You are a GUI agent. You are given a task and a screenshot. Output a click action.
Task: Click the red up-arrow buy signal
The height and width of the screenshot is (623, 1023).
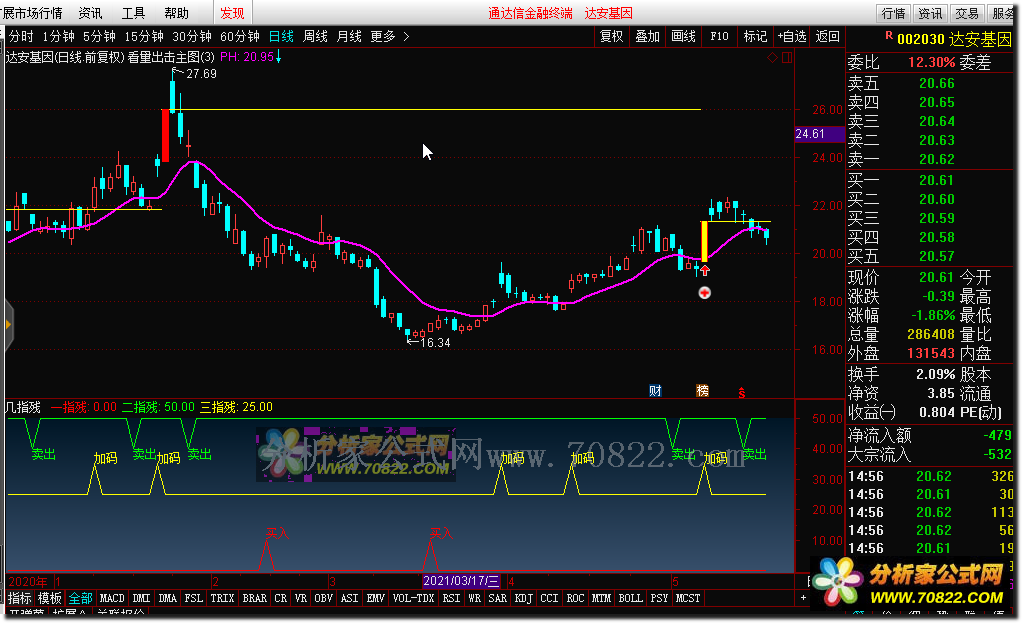click(x=705, y=270)
